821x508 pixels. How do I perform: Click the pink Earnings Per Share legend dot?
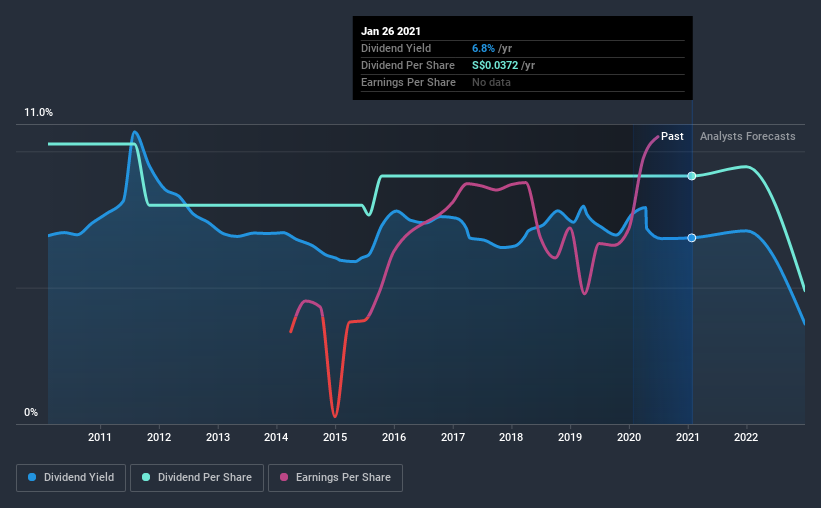tap(284, 477)
